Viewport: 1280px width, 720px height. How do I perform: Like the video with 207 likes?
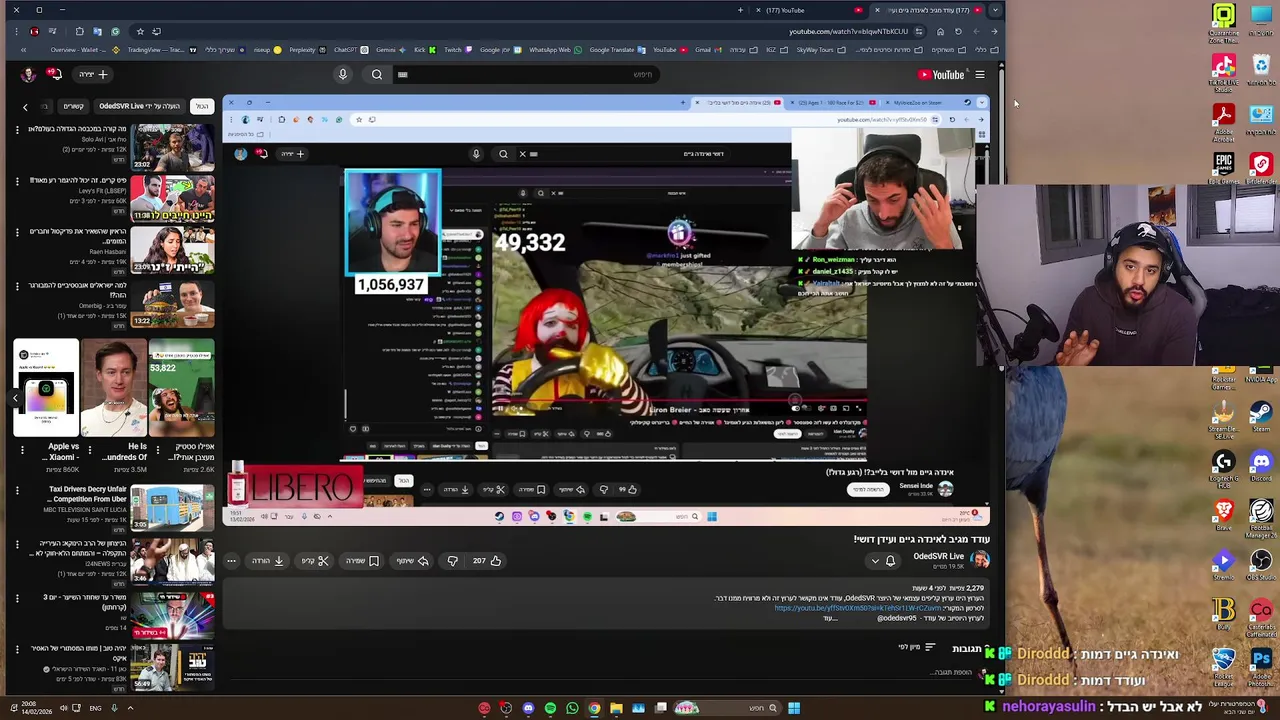point(488,561)
